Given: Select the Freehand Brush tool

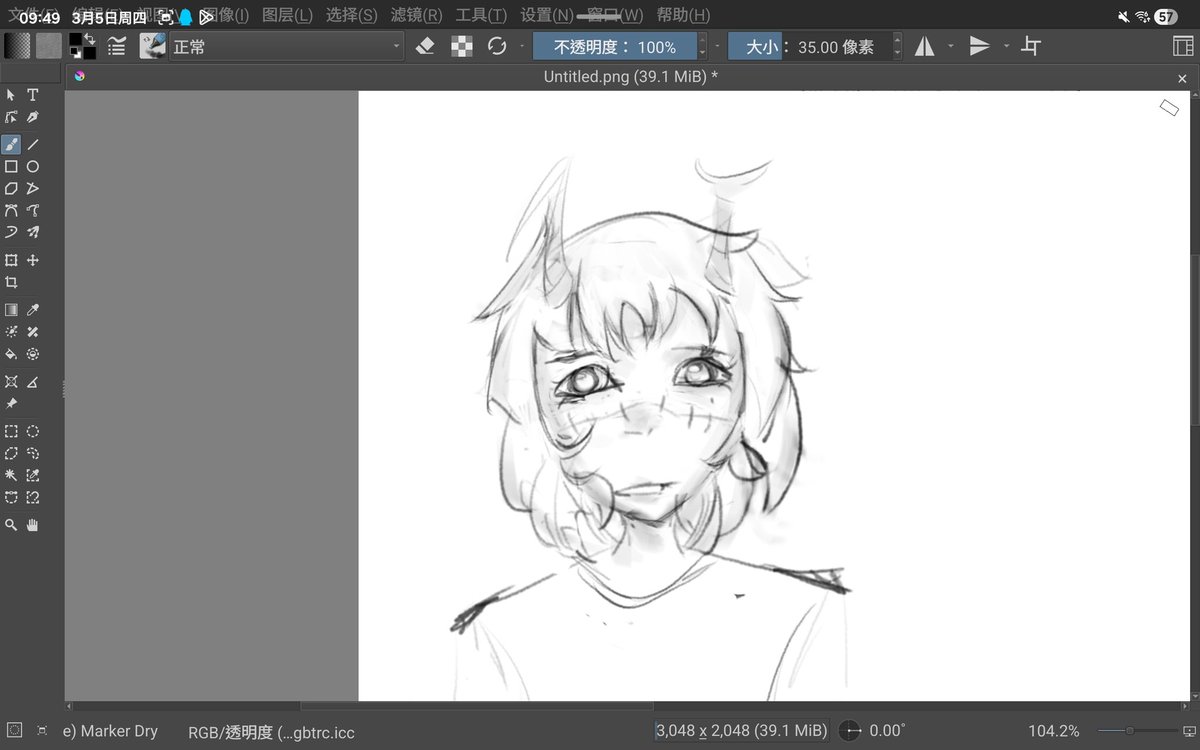Looking at the screenshot, I should (x=11, y=145).
